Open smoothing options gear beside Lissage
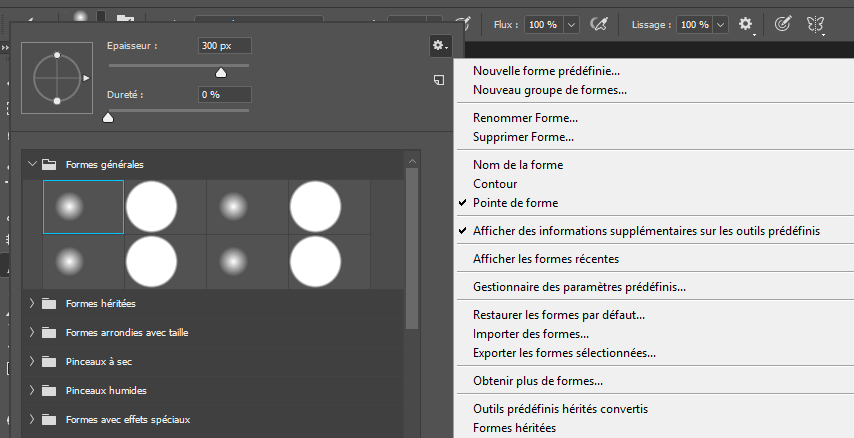This screenshot has width=854, height=438. coord(746,23)
